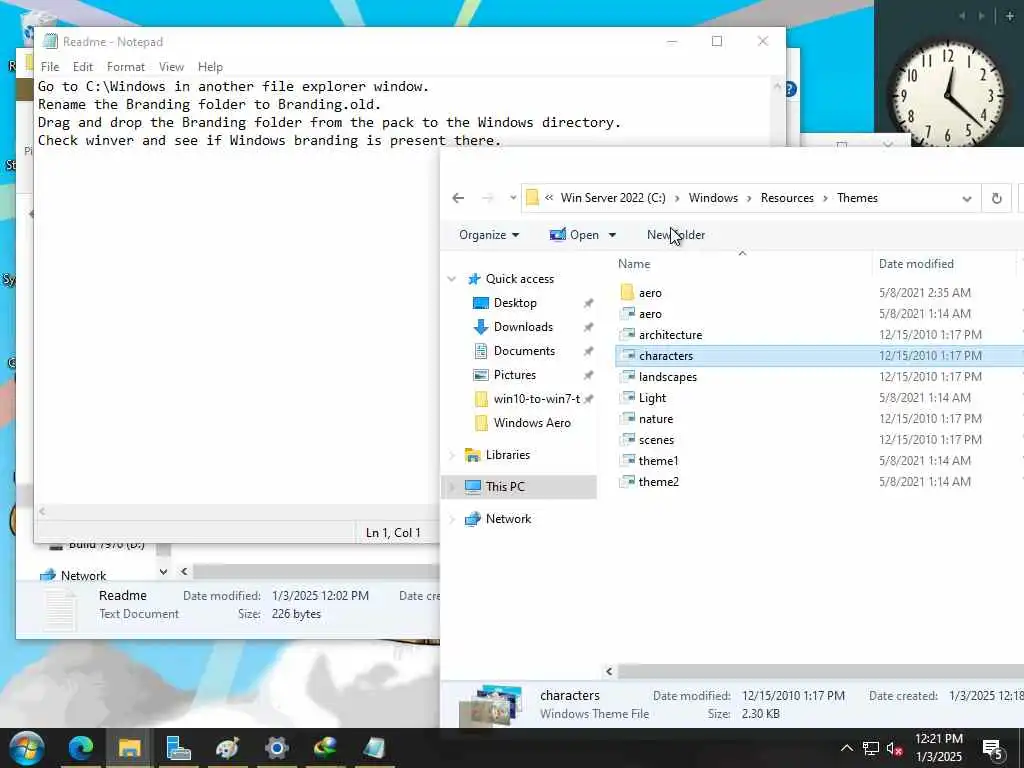Show hidden tray icons chevron
The width and height of the screenshot is (1024, 768).
(846, 748)
